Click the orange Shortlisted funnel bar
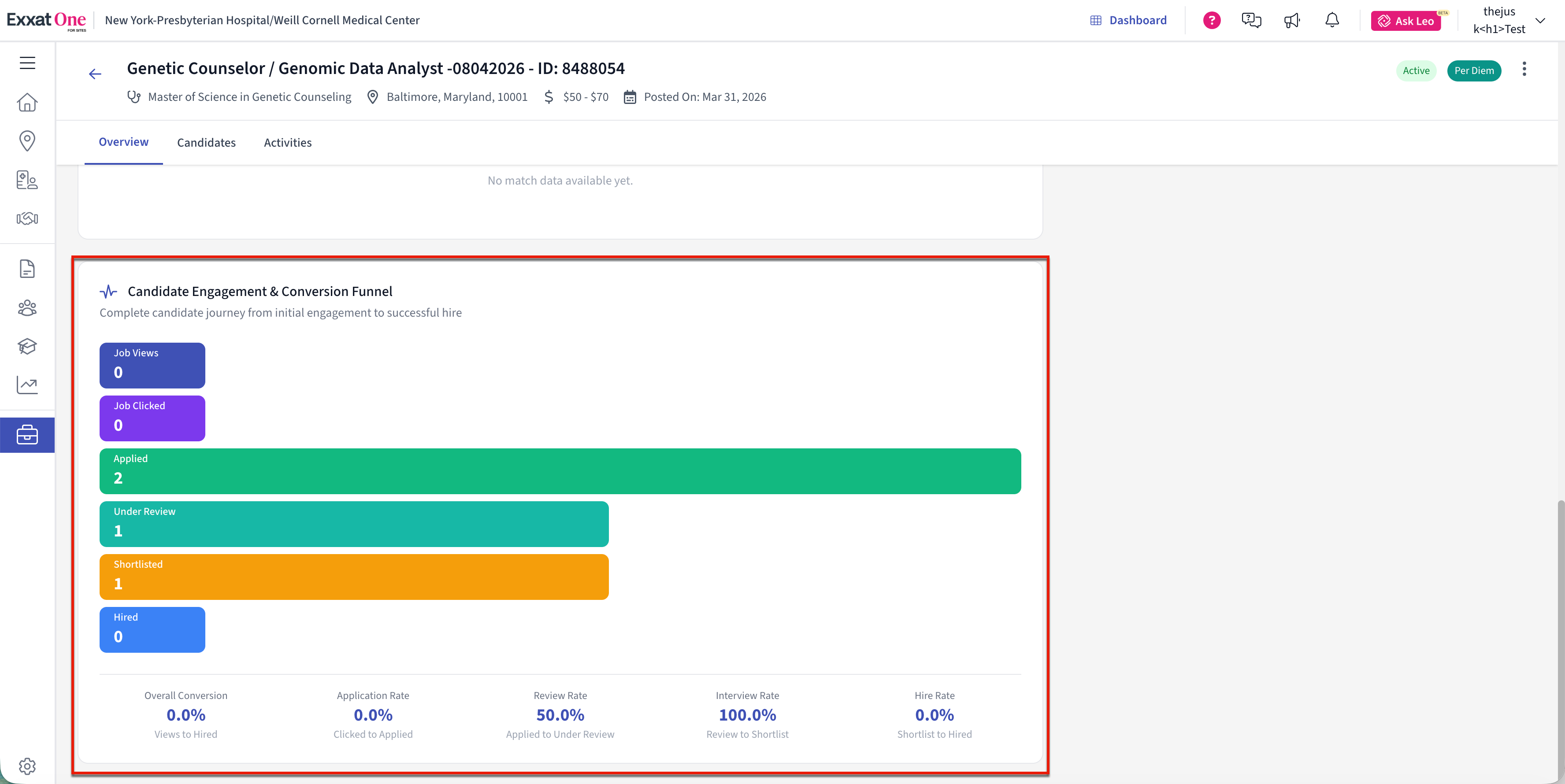The width and height of the screenshot is (1565, 784). pyautogui.click(x=354, y=576)
